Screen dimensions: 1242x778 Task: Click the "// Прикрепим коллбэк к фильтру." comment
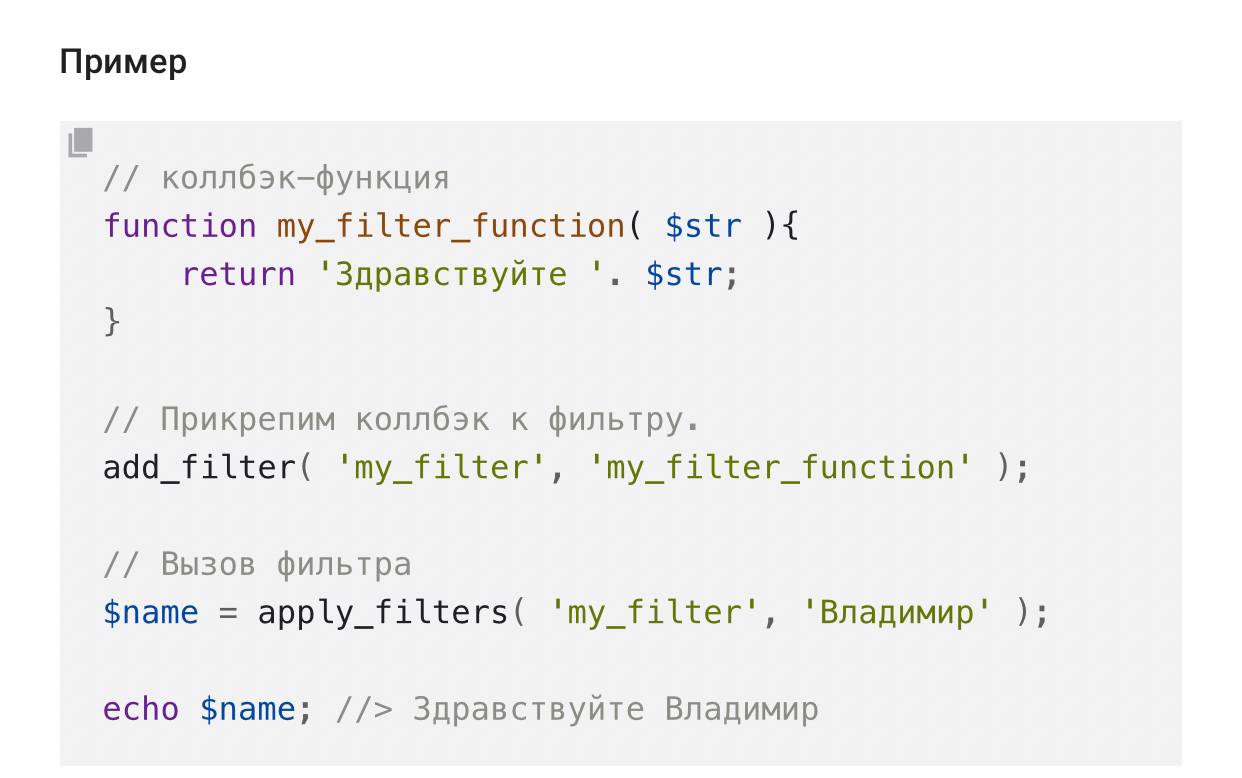click(400, 420)
